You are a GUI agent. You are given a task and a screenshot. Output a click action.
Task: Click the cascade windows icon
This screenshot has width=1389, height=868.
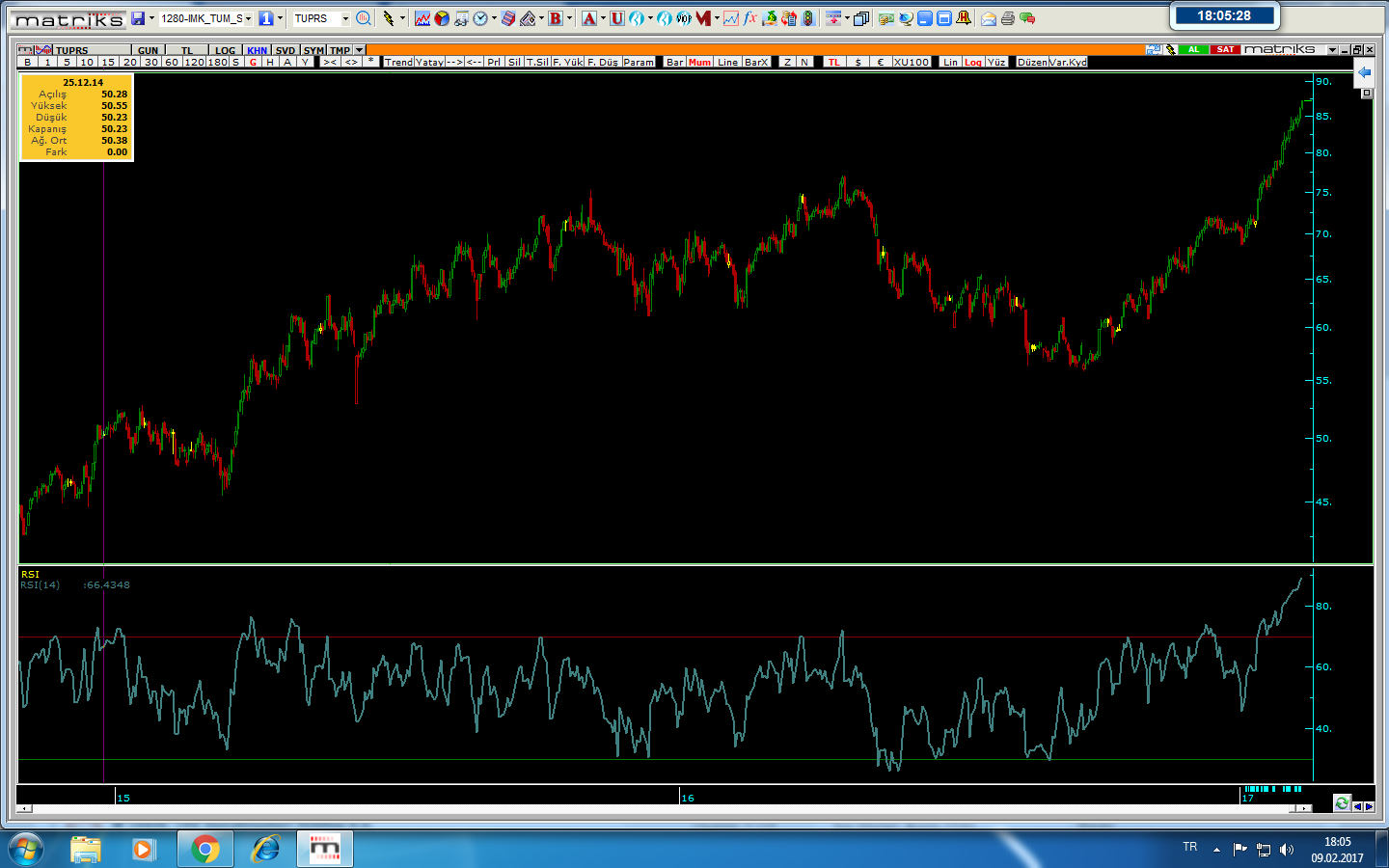click(861, 18)
